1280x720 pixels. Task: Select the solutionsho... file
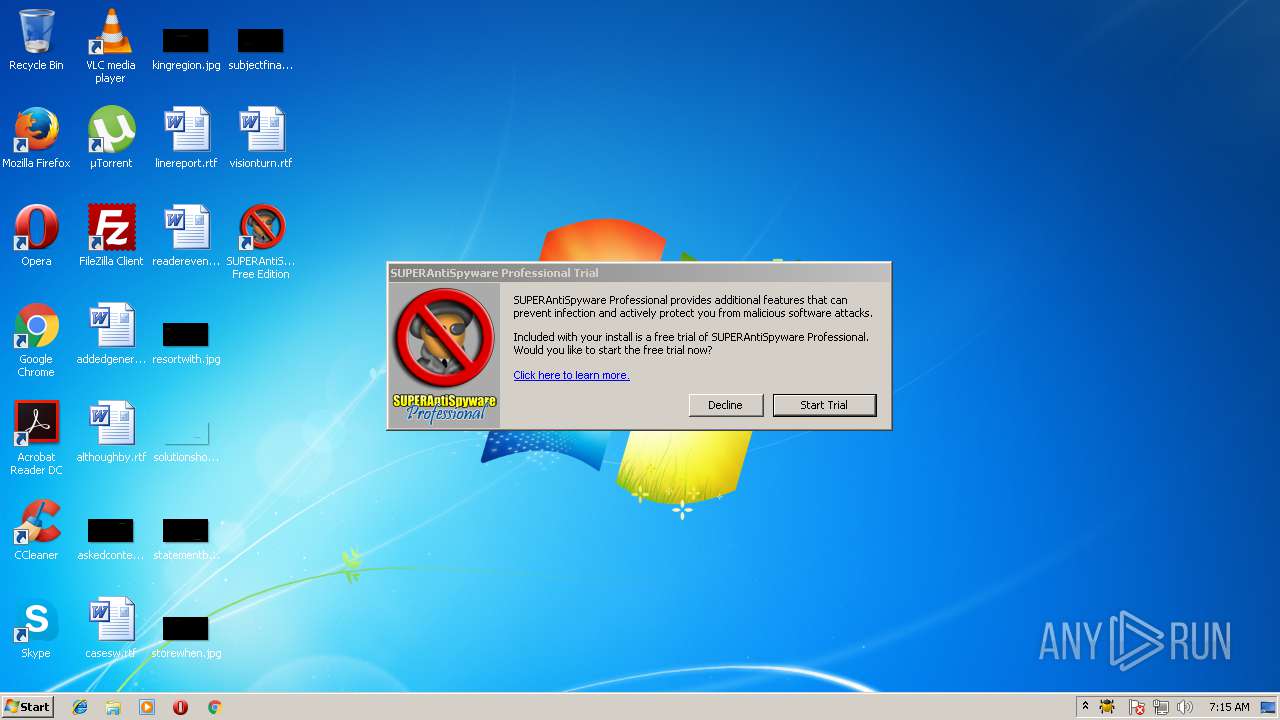pyautogui.click(x=186, y=440)
